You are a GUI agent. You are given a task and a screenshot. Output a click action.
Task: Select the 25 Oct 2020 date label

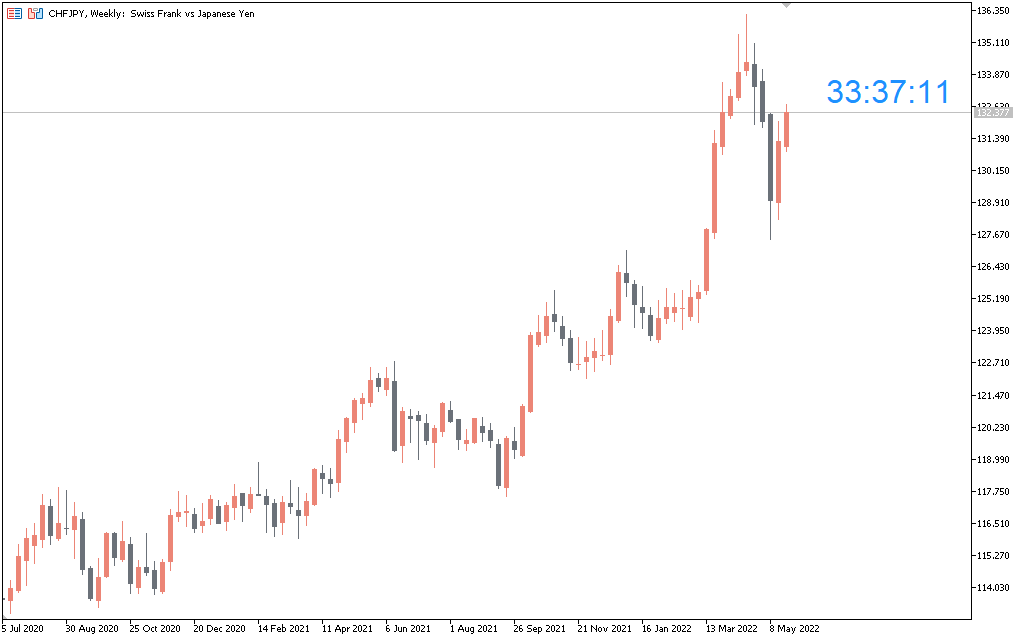[154, 629]
